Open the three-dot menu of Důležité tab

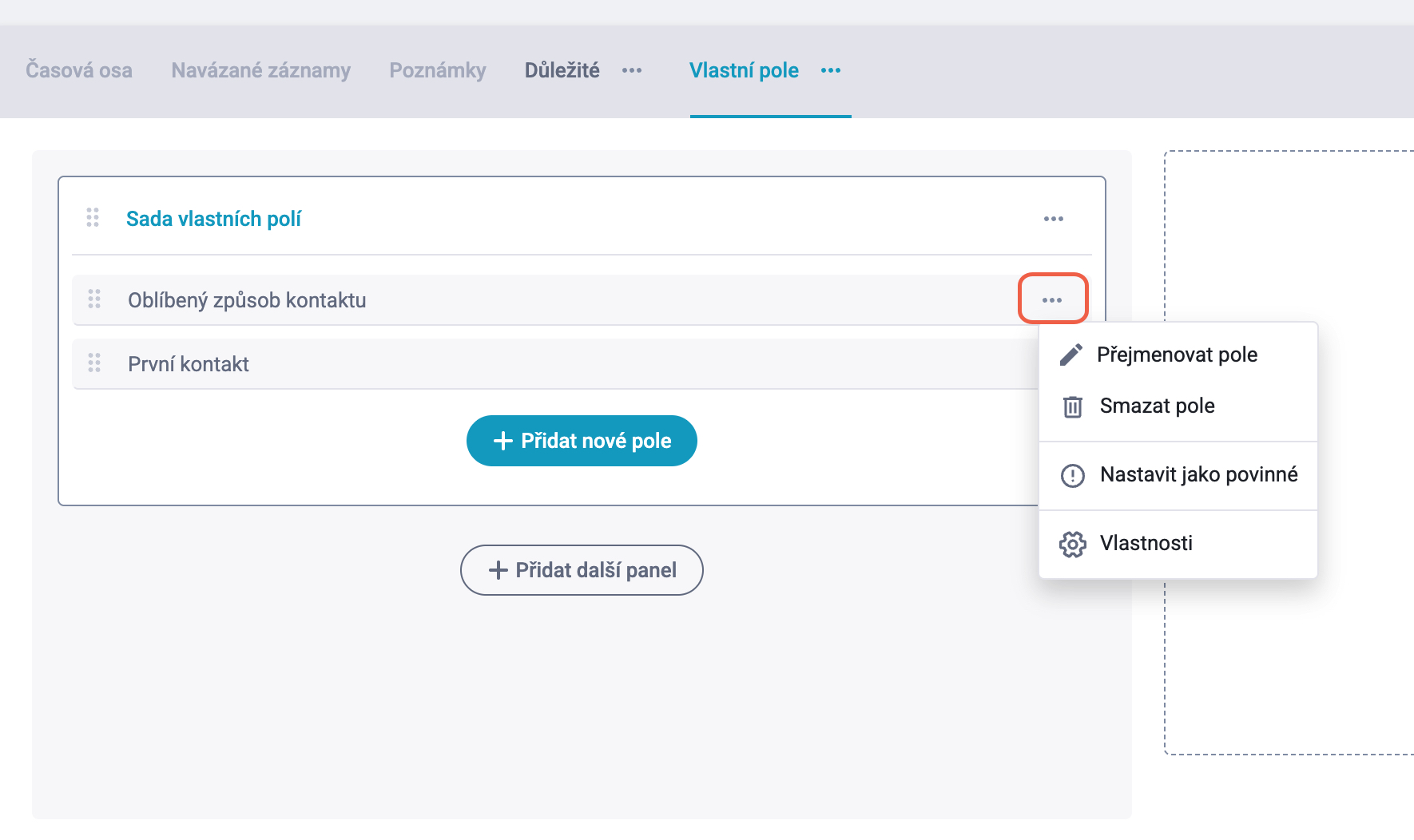point(632,70)
